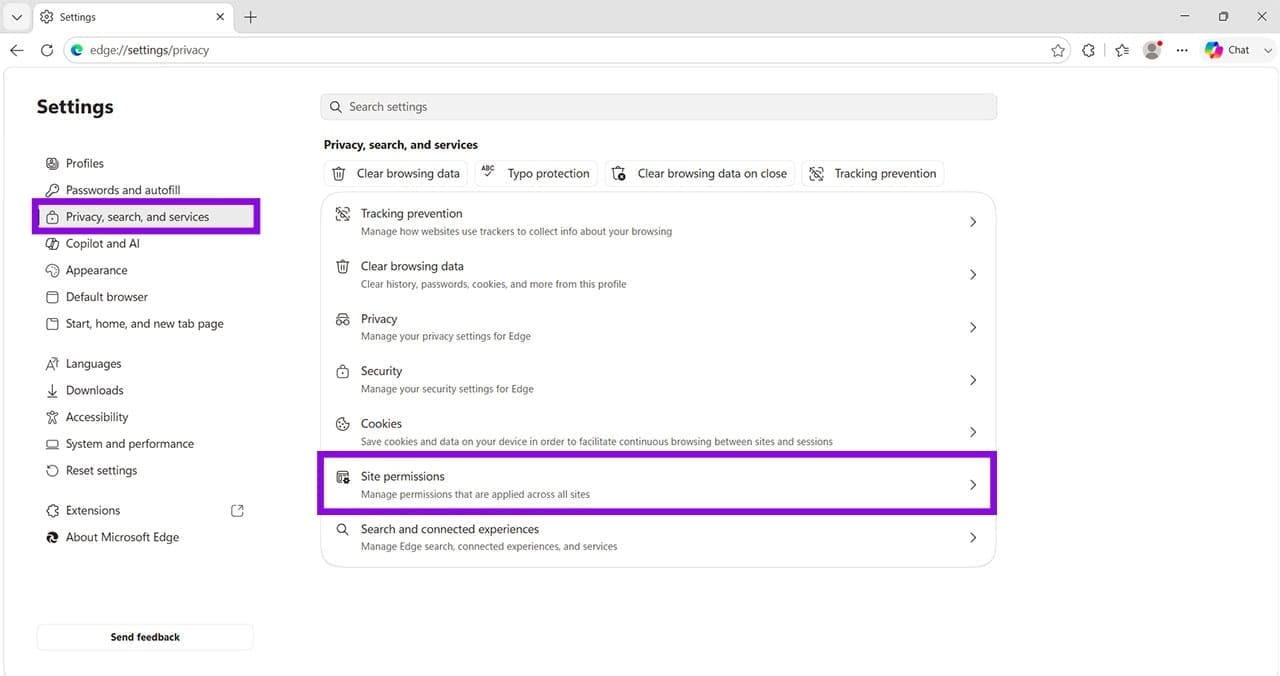Click the Privacy row glasses icon

tap(343, 319)
